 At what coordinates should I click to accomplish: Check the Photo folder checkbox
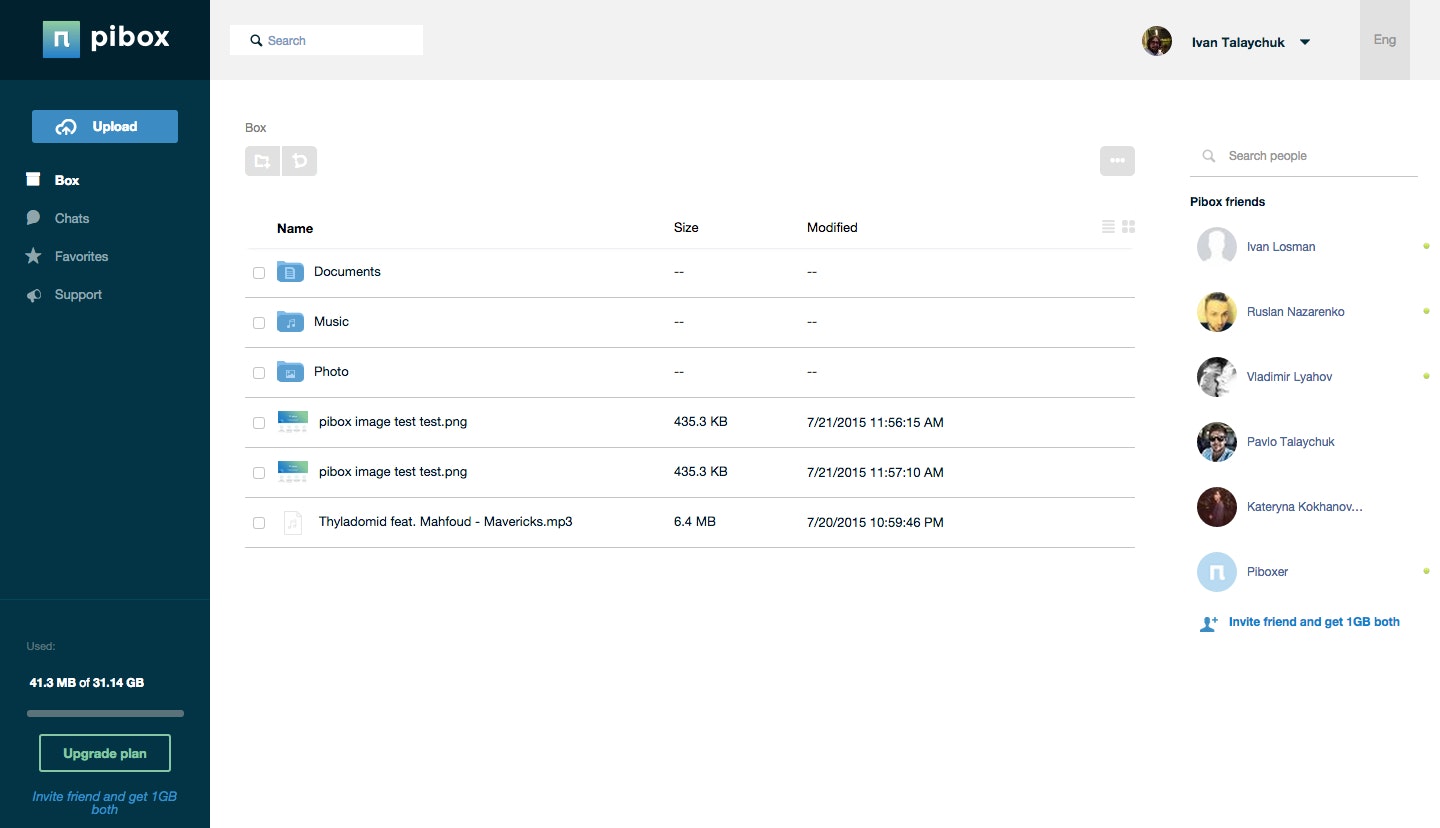coord(259,372)
